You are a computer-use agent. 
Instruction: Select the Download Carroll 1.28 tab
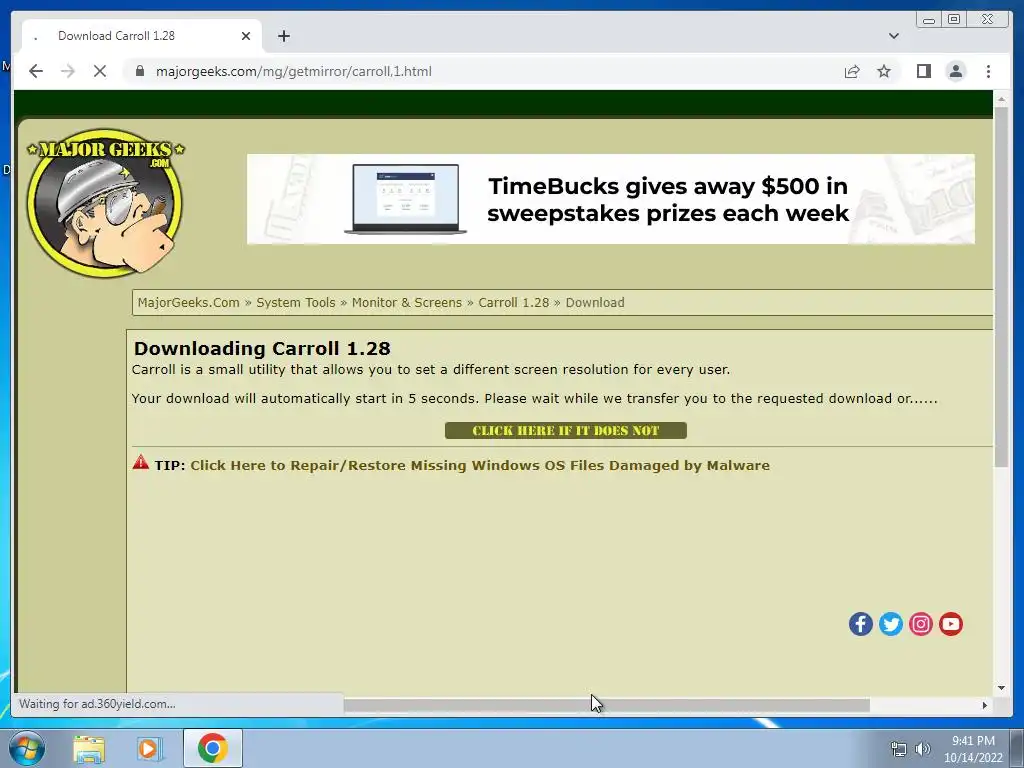[x=142, y=36]
